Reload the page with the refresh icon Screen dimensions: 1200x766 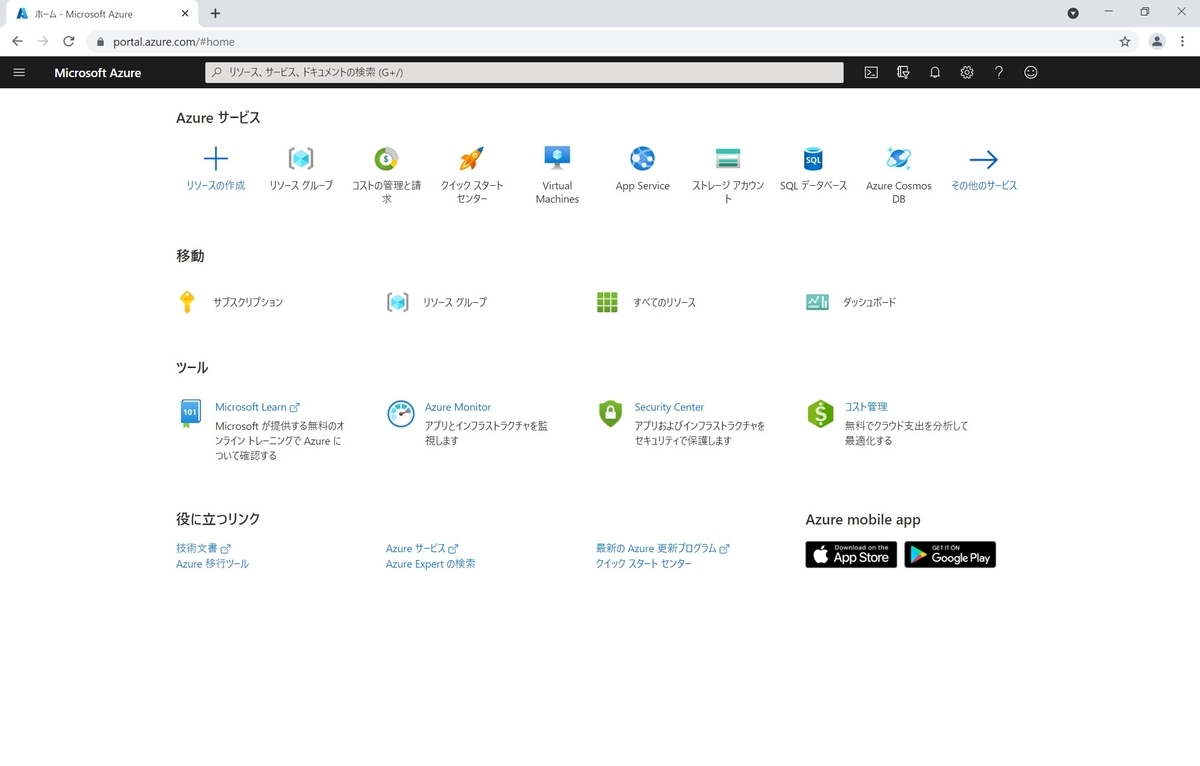(x=68, y=41)
